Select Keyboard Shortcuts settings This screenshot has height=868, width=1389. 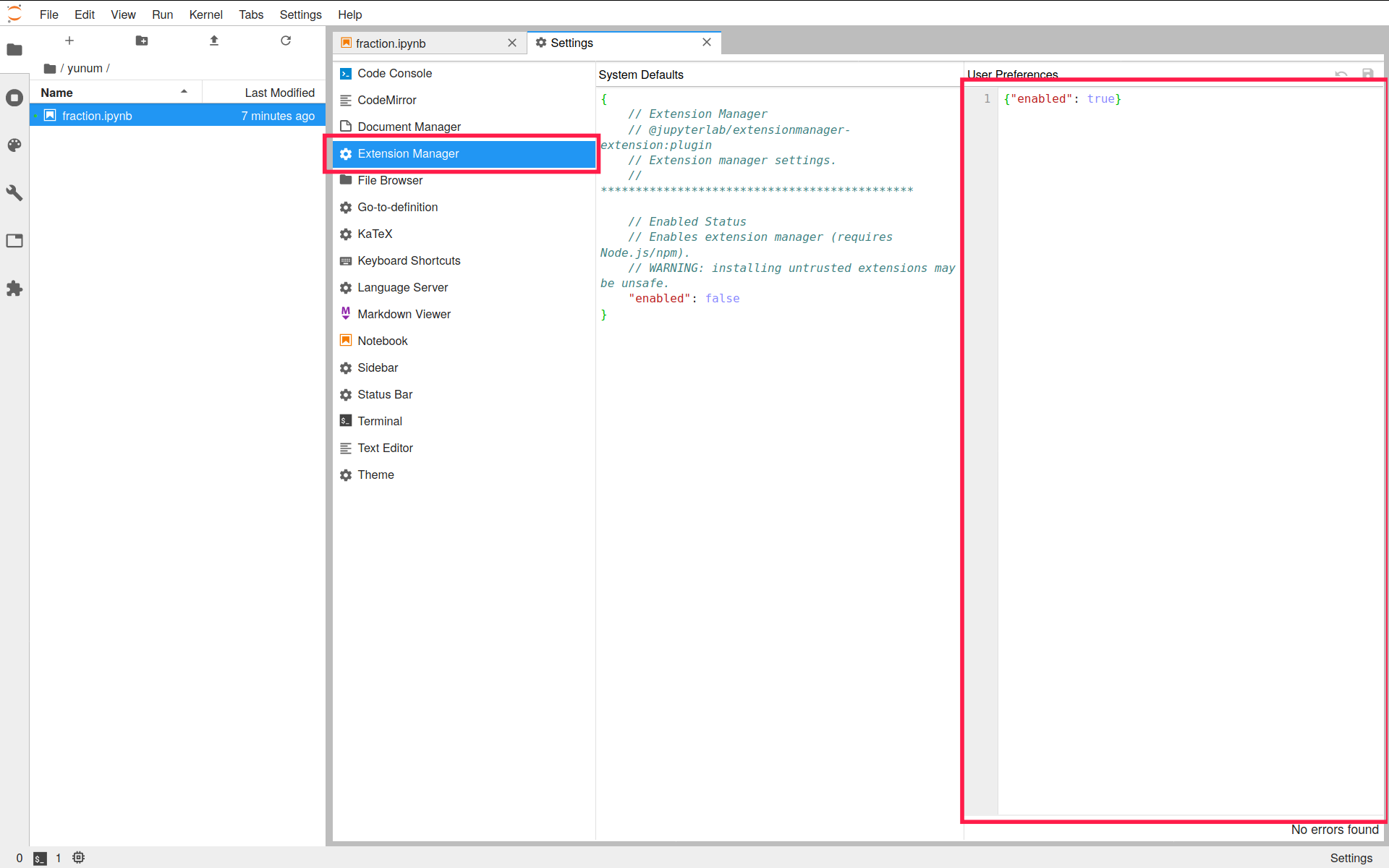pyautogui.click(x=409, y=260)
